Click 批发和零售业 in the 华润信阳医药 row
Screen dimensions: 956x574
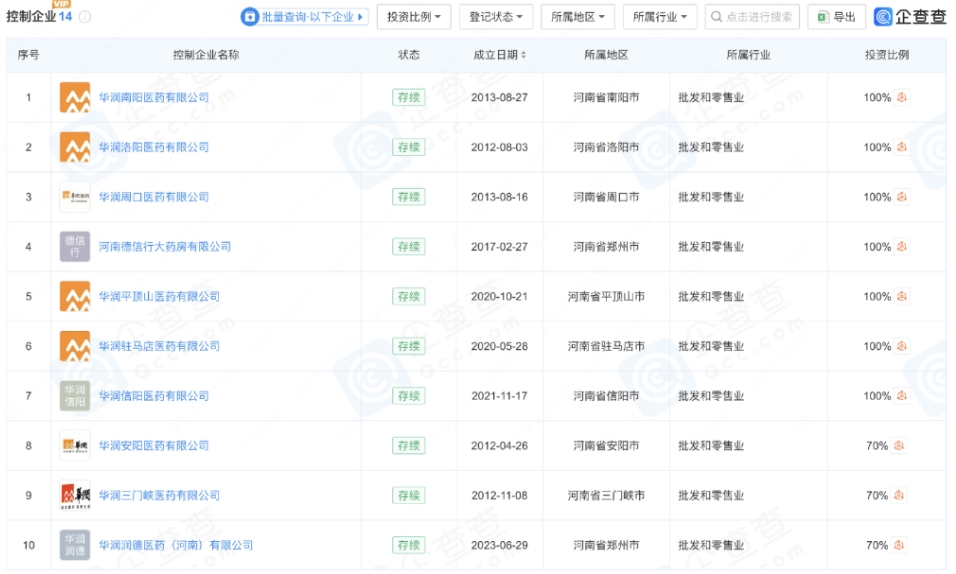click(x=711, y=396)
